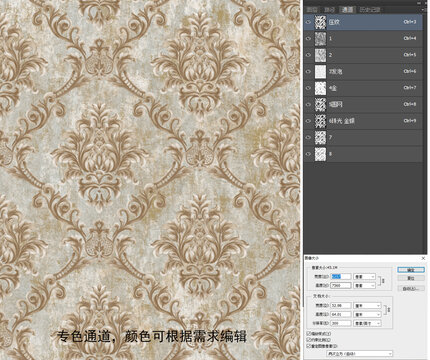The width and height of the screenshot is (430, 360).
Task: Toggle visibility of channel 1
Action: (x=308, y=39)
